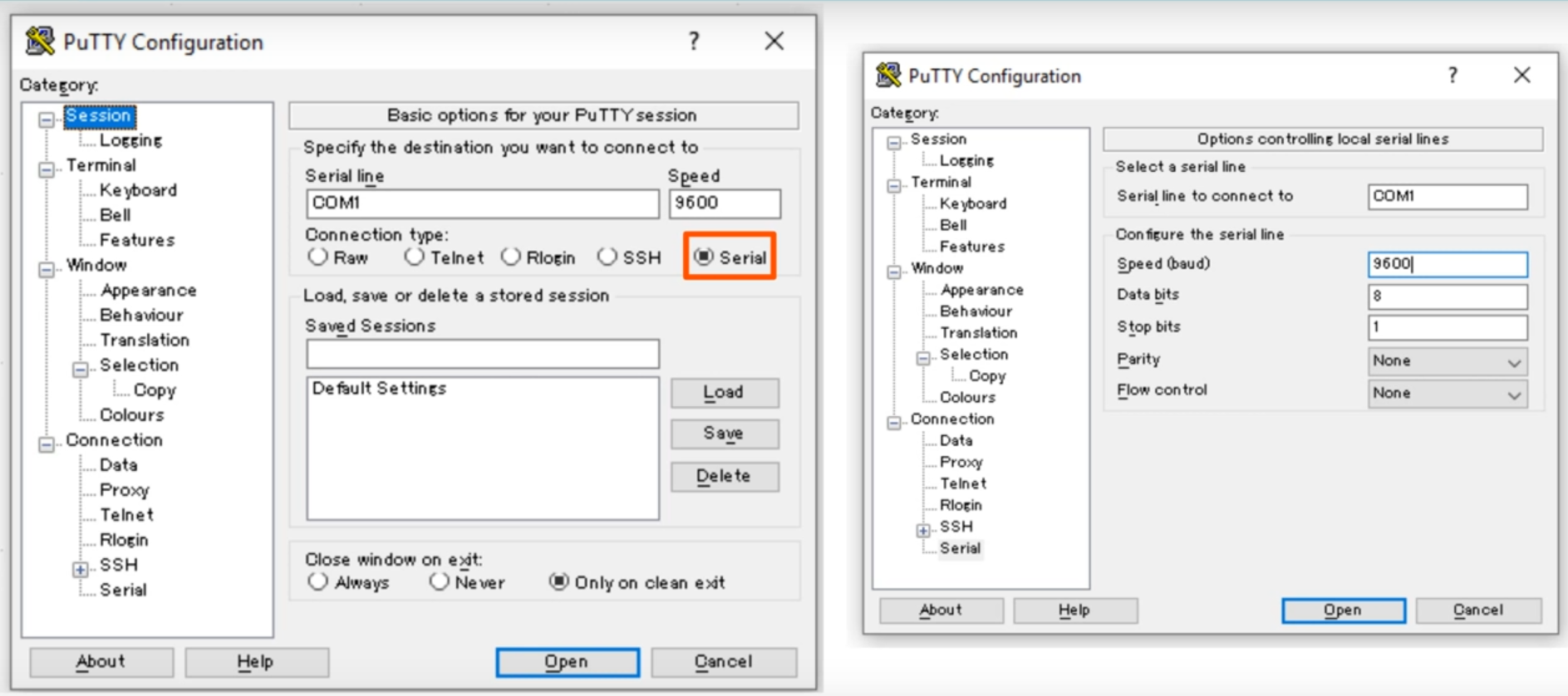1568x696 pixels.
Task: Open Logging category in basic options window
Action: coord(130,140)
